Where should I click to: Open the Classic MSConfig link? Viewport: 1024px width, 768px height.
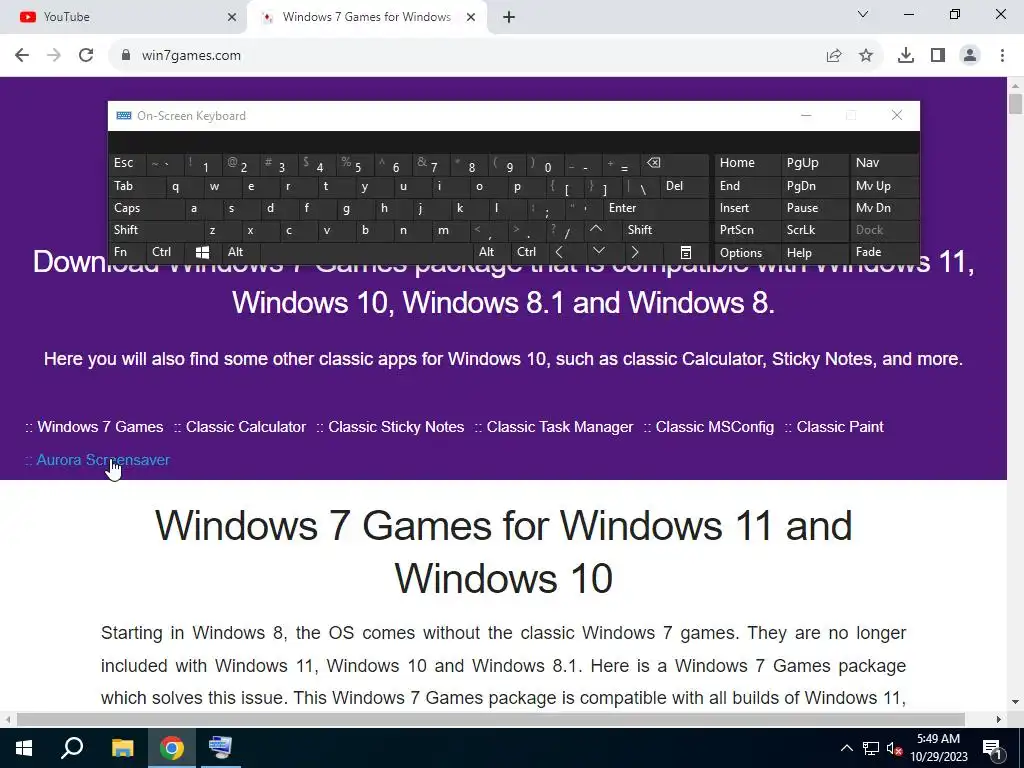714,427
